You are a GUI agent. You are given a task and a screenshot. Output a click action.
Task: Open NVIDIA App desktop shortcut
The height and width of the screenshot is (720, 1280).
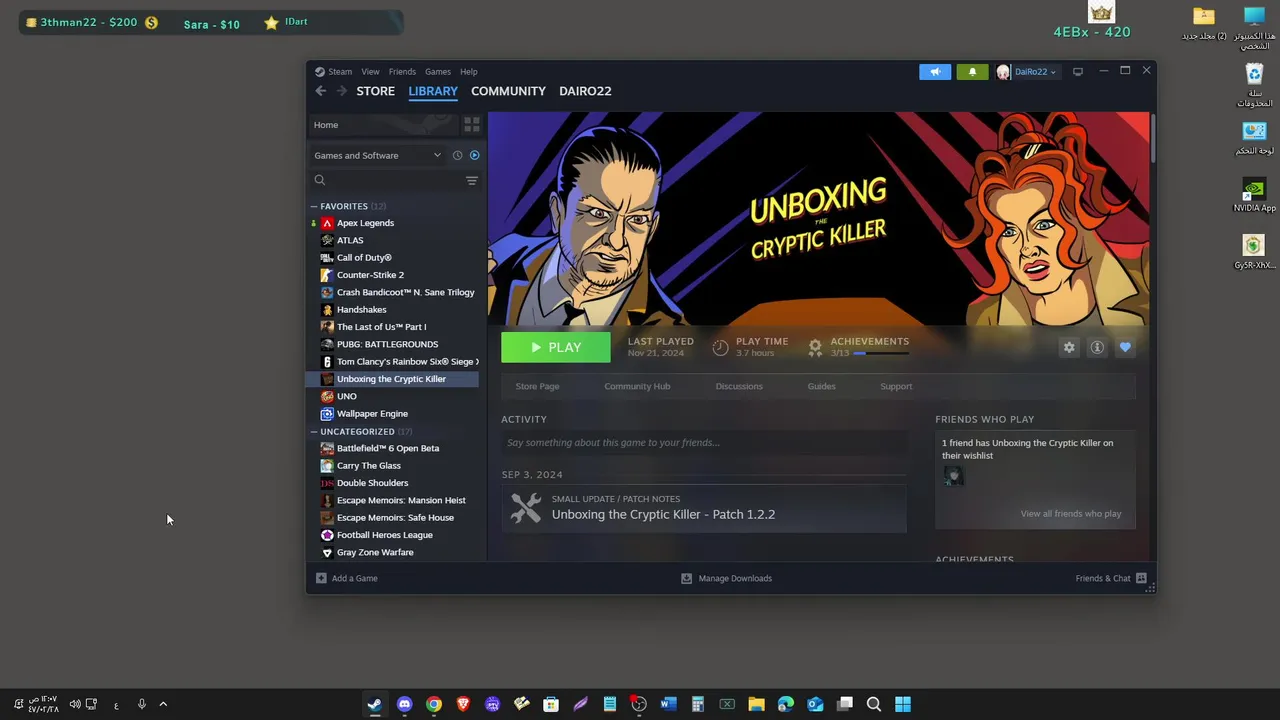(1254, 195)
